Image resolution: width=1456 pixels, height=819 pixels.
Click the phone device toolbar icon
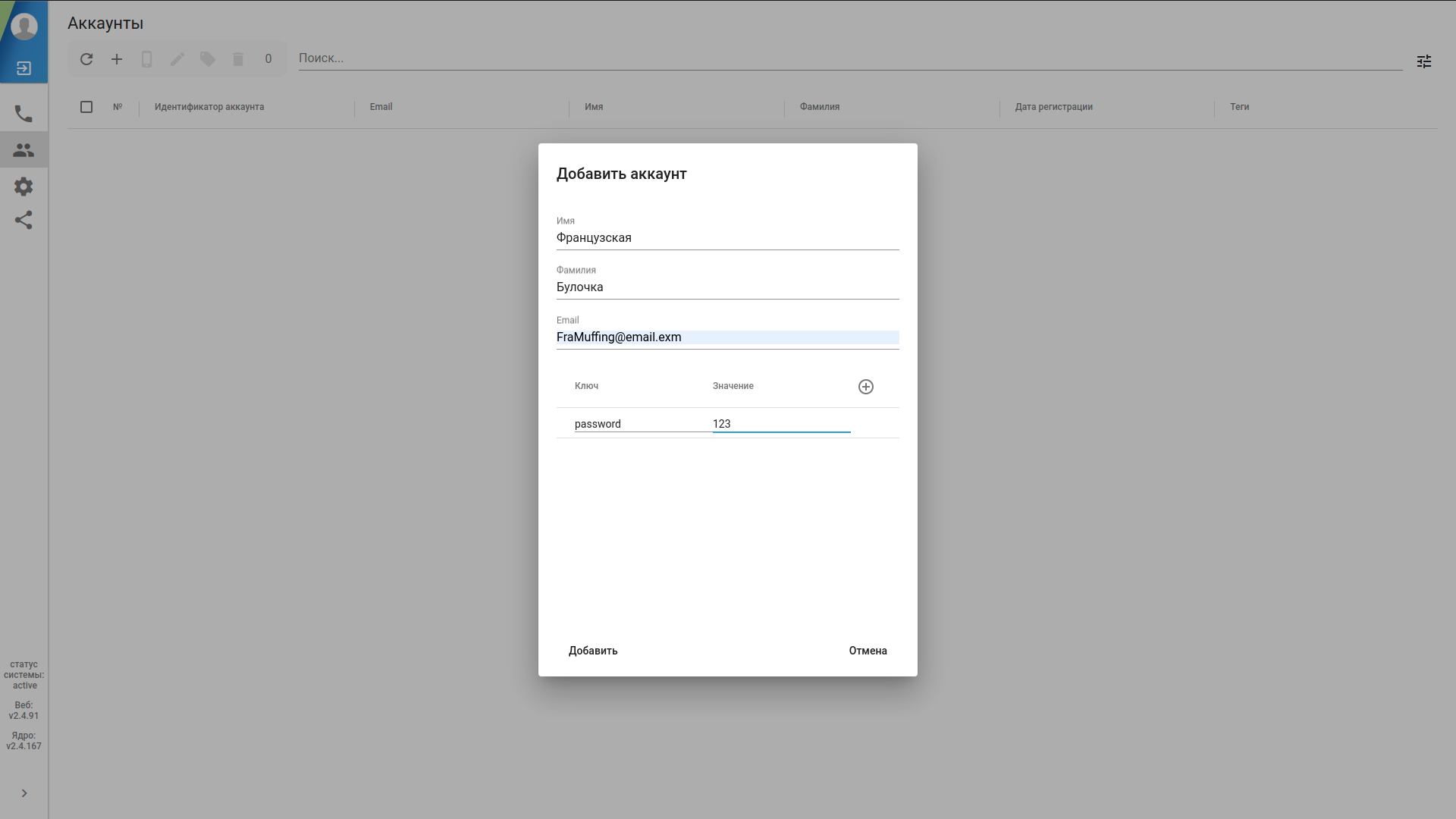pos(147,59)
